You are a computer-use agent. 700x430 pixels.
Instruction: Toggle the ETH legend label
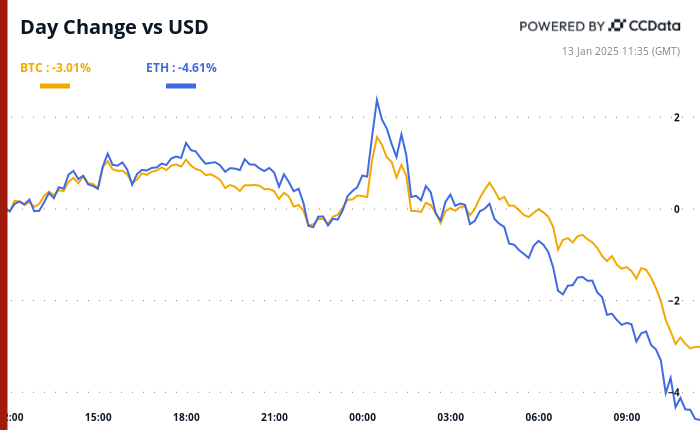tap(181, 68)
